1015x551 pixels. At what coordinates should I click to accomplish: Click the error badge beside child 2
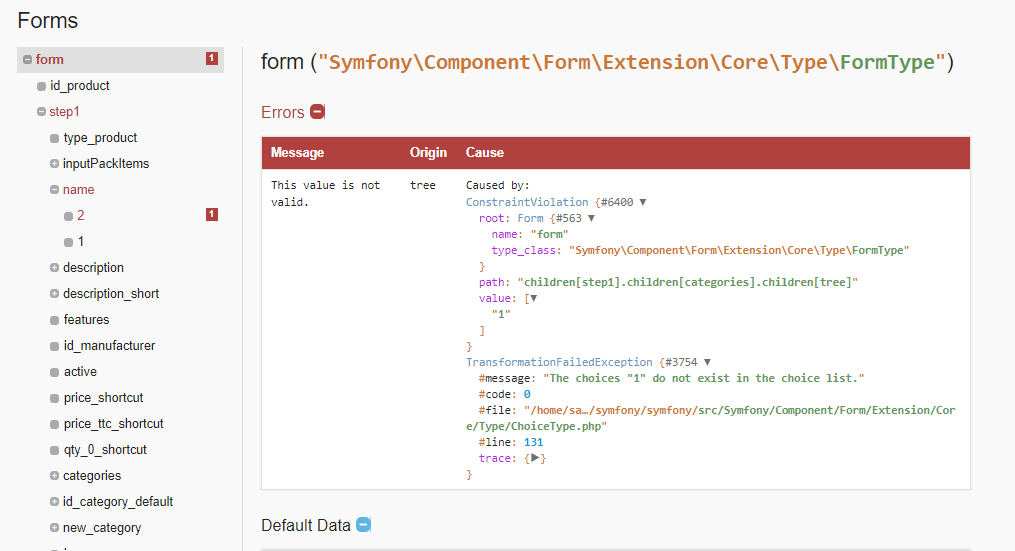[x=212, y=214]
